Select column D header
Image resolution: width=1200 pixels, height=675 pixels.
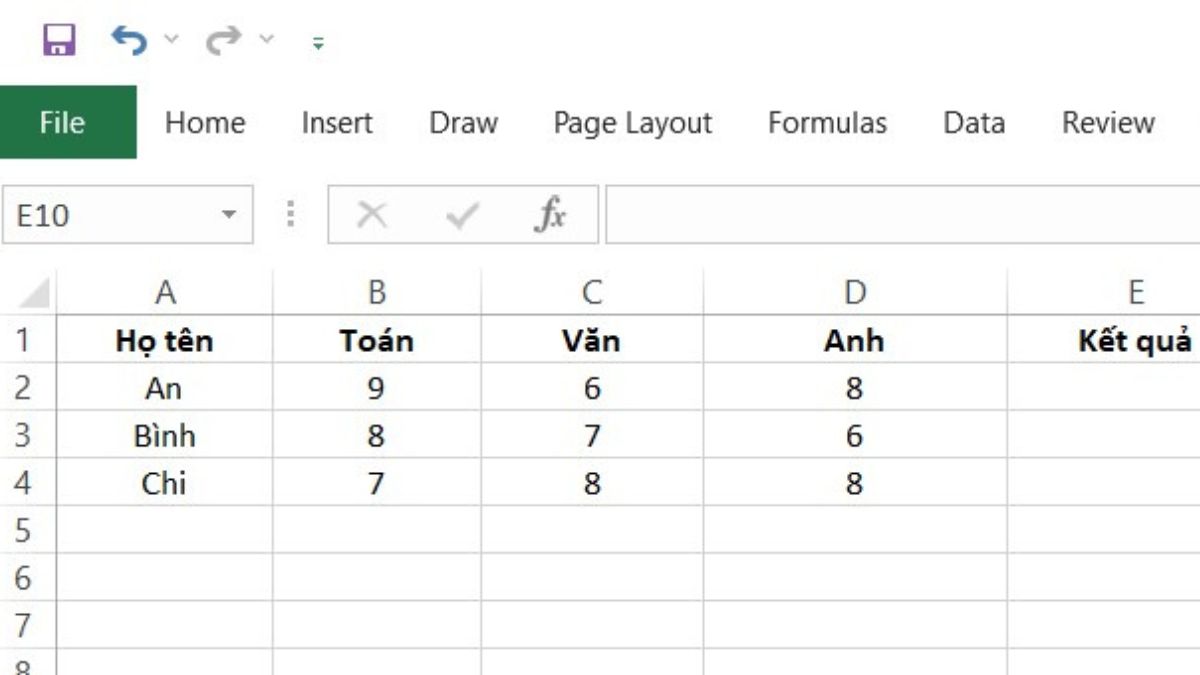pyautogui.click(x=855, y=292)
